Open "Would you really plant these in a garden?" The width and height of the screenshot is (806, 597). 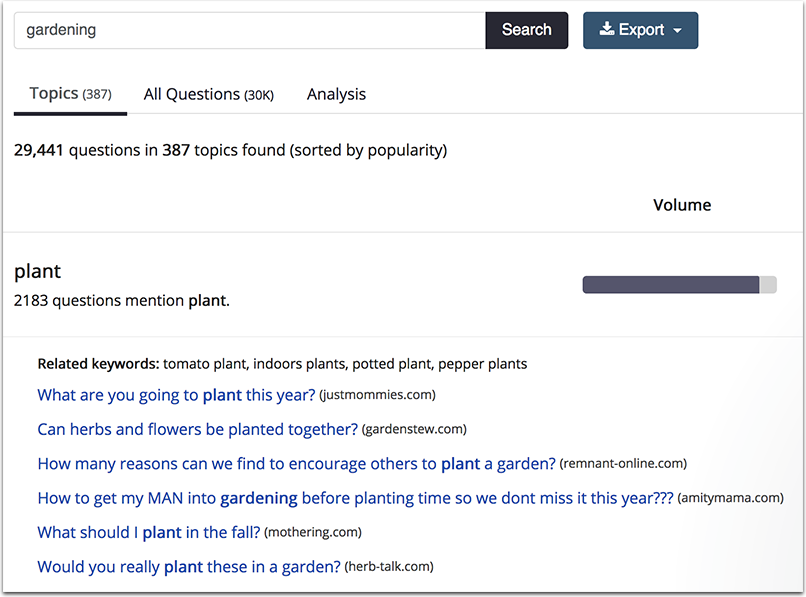coord(189,567)
